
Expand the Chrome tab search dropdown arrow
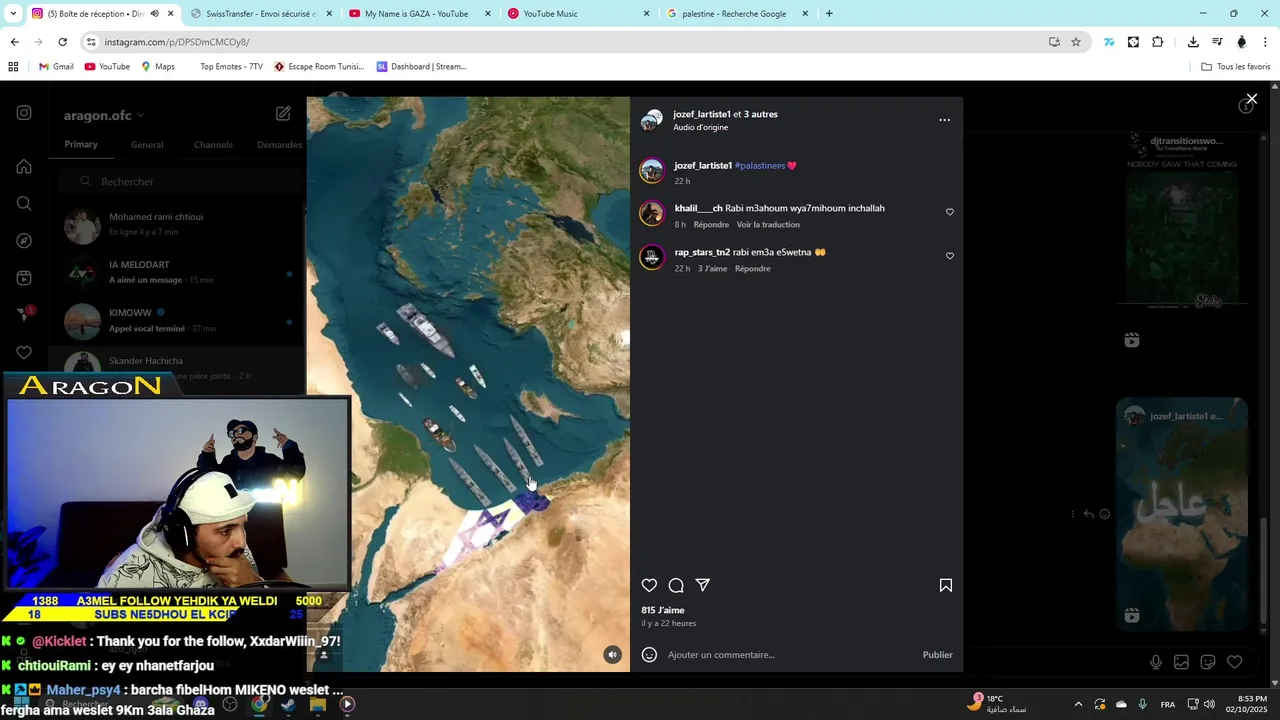tap(13, 14)
